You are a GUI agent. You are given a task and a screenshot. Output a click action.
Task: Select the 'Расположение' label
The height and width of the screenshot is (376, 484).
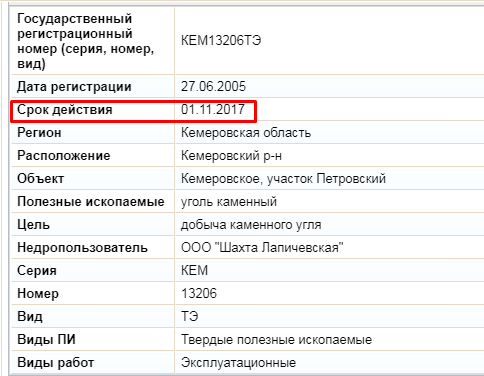tap(64, 156)
